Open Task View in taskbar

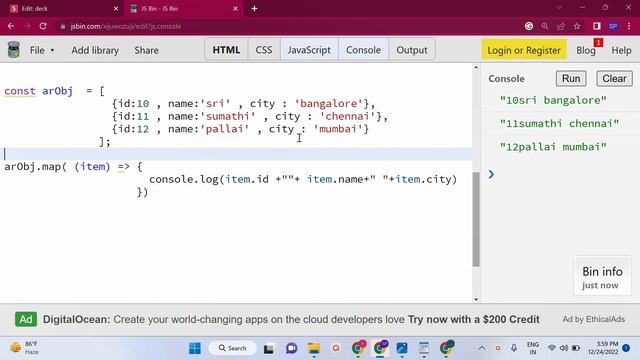coord(269,348)
